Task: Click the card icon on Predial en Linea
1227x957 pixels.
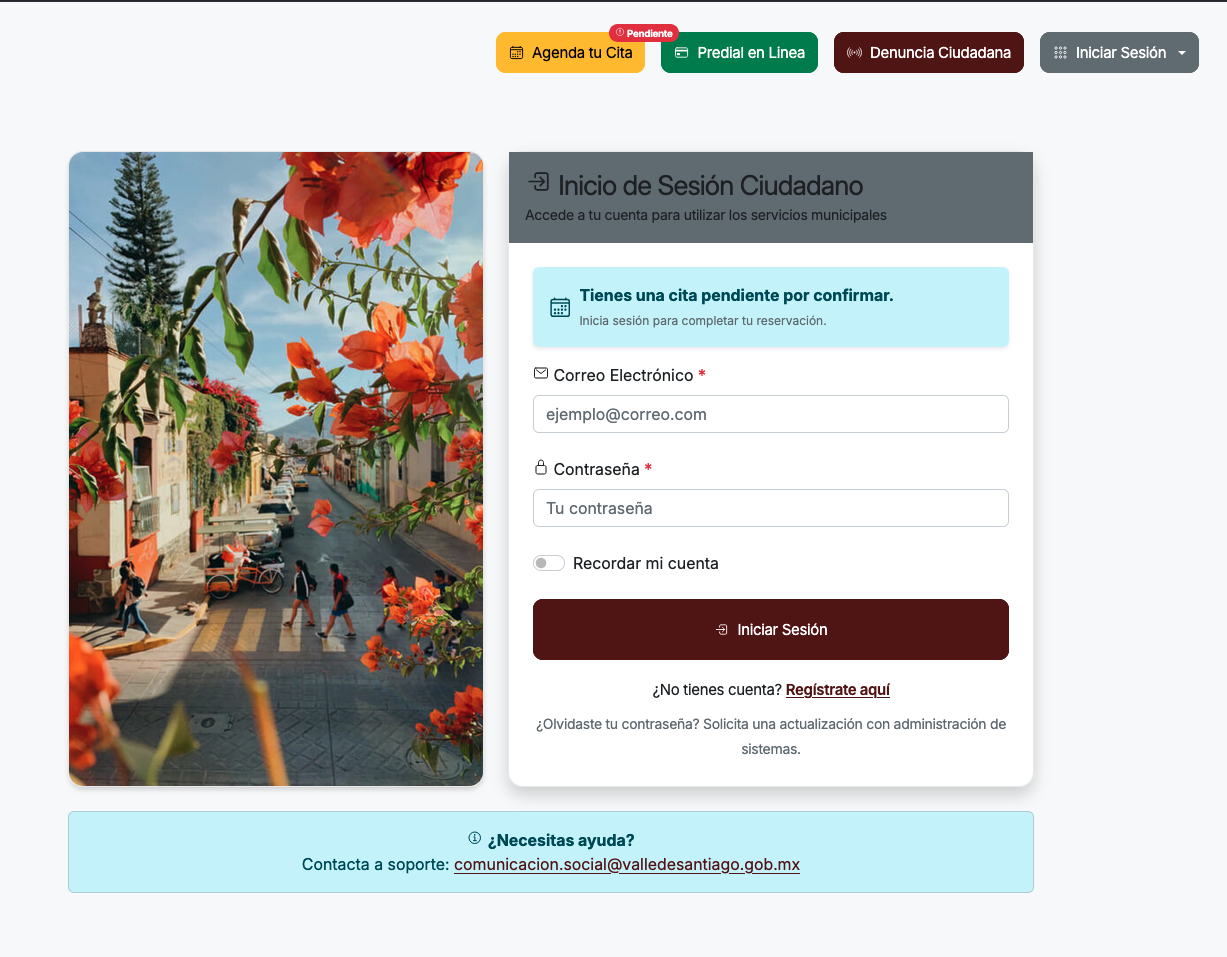Action: 681,53
